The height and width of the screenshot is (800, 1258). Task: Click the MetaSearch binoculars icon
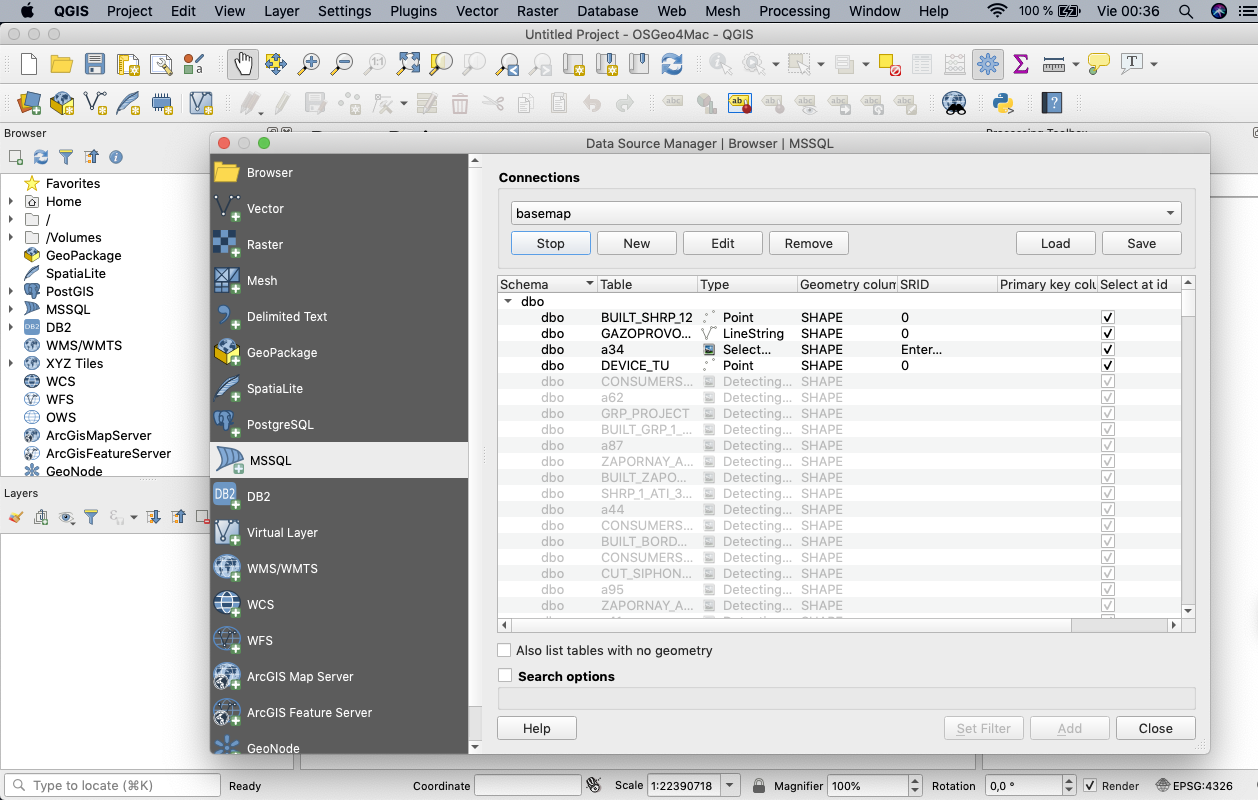(955, 102)
